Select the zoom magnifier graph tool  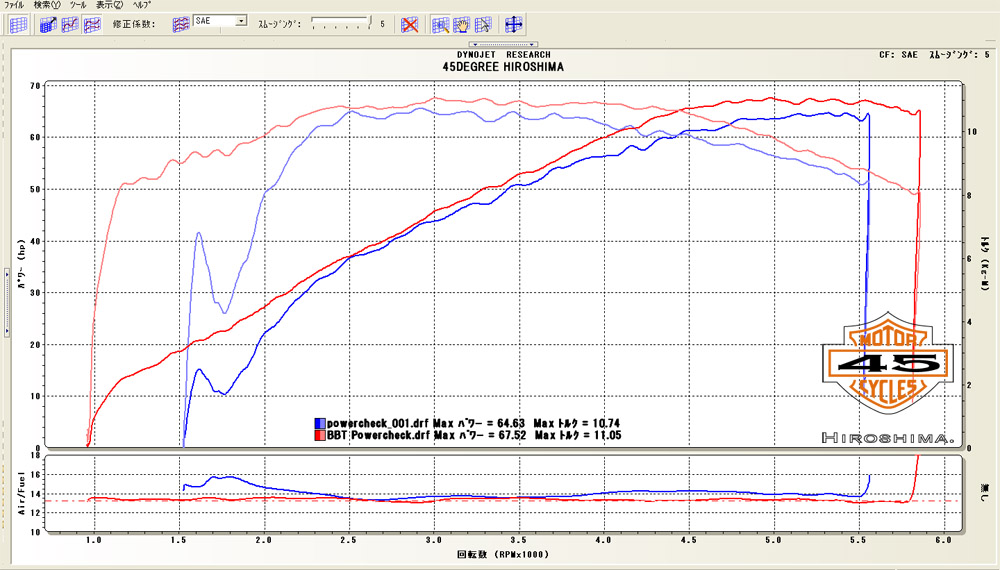(x=440, y=24)
